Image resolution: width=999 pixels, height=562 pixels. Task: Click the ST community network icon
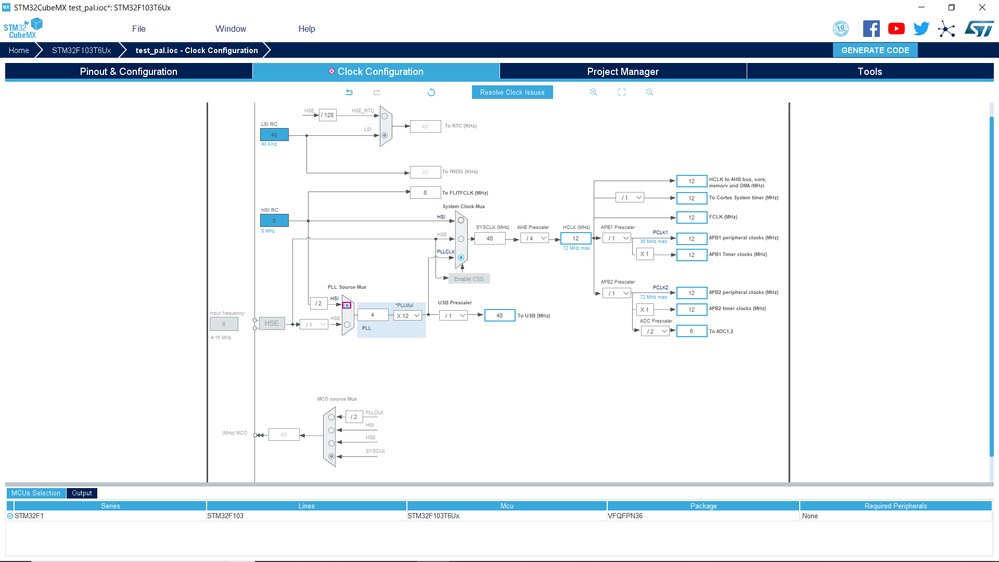[947, 29]
